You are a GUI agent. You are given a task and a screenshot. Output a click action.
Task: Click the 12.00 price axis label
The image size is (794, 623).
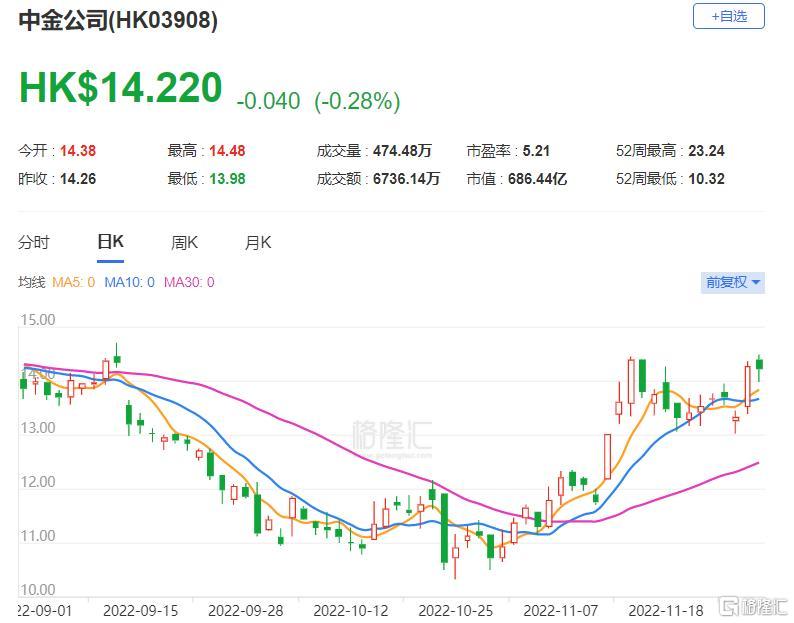[x=37, y=482]
